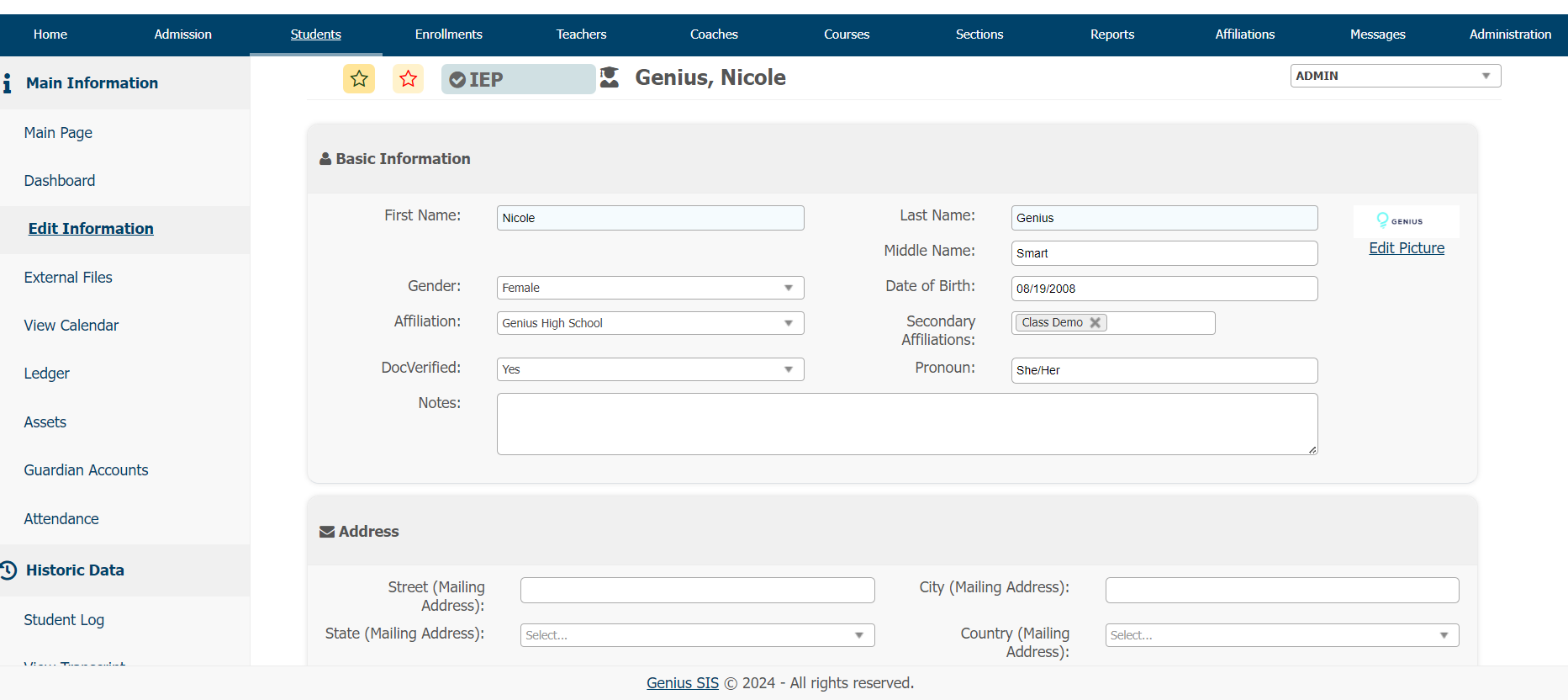Remove the Class Demo affiliation tag
This screenshot has width=1568, height=700.
click(x=1095, y=323)
